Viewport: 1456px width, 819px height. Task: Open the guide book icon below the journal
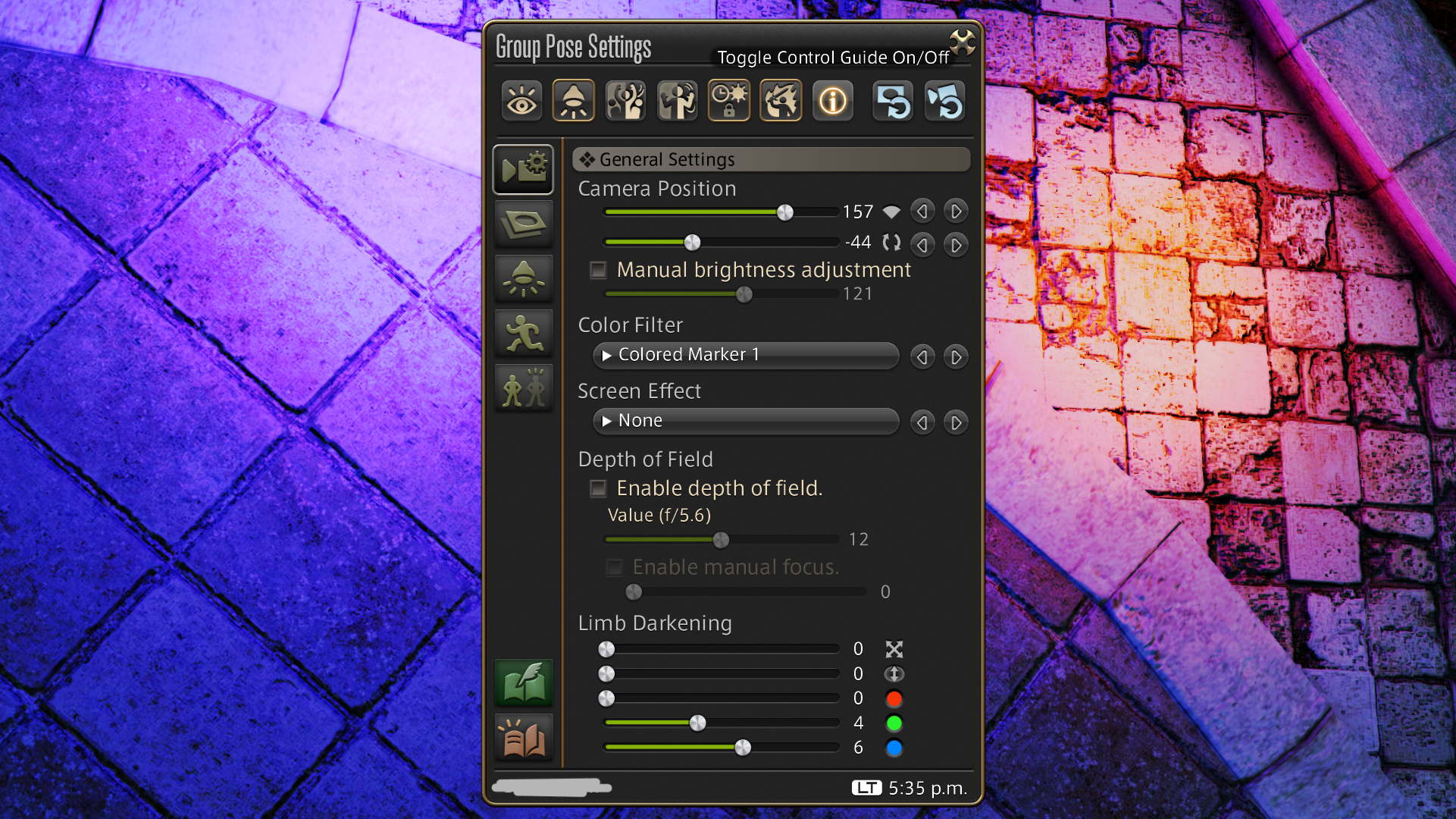coord(523,736)
